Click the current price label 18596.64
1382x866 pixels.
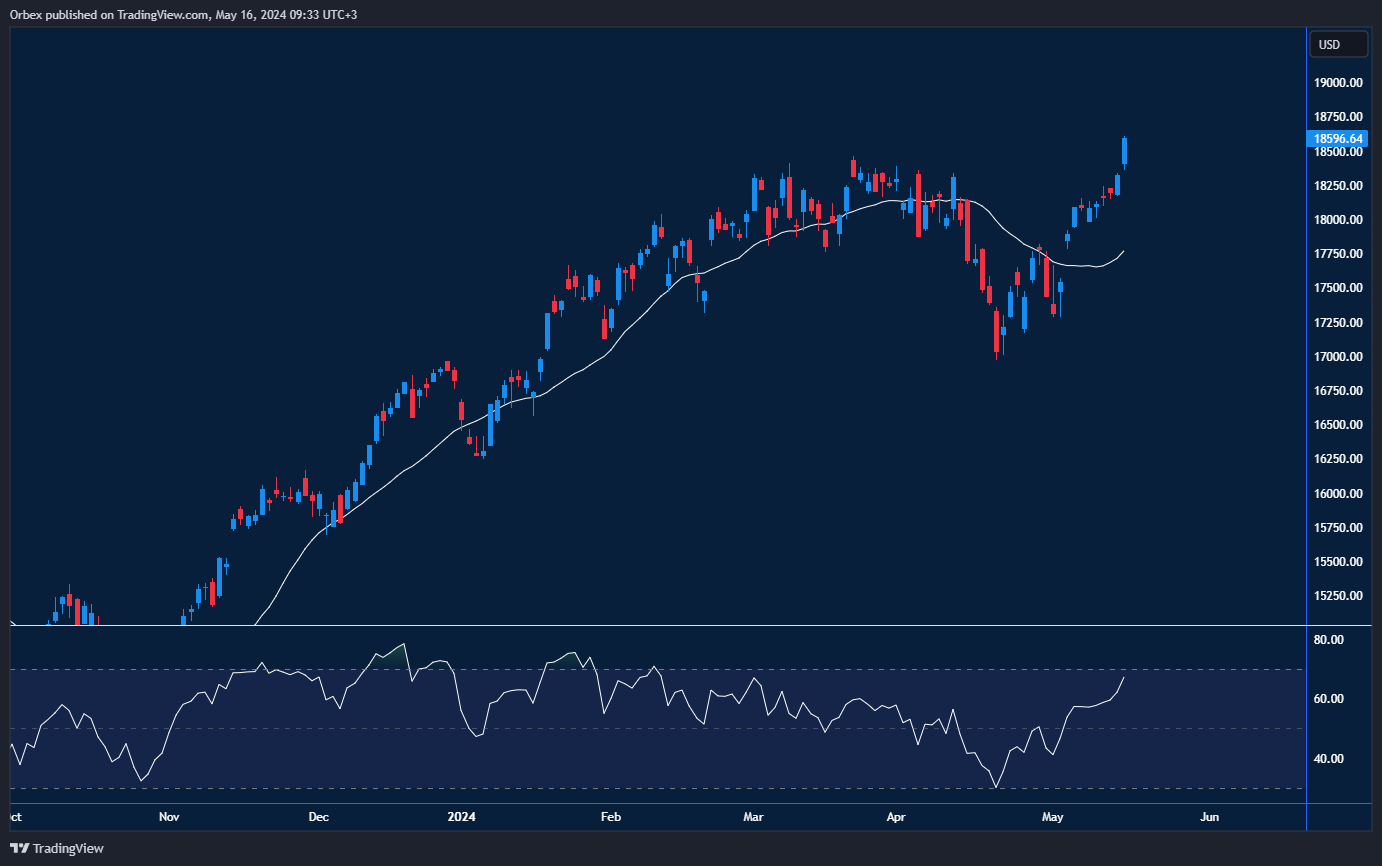coord(1338,139)
